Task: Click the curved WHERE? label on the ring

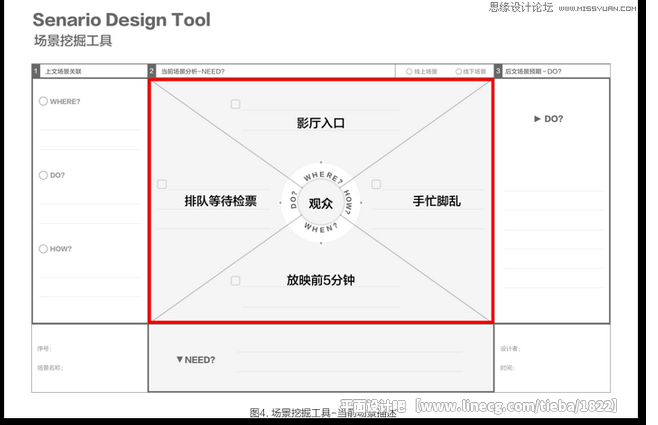Action: 323,177
